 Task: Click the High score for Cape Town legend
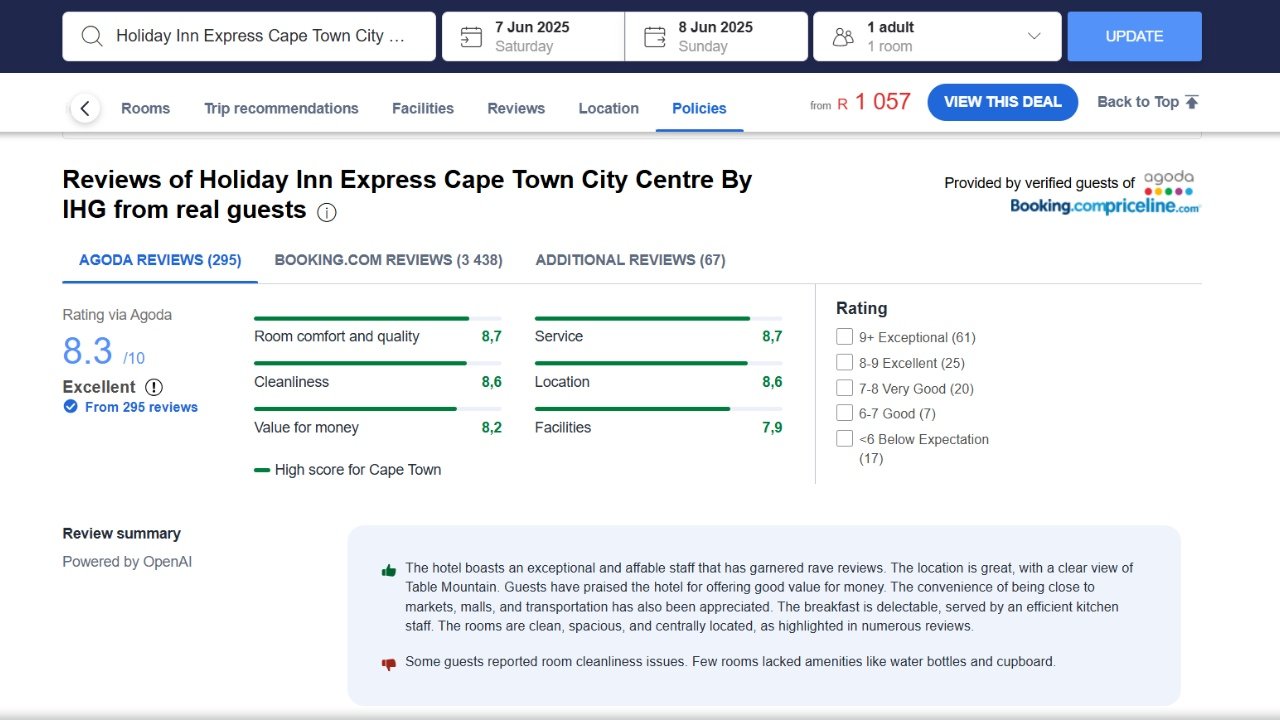(348, 470)
